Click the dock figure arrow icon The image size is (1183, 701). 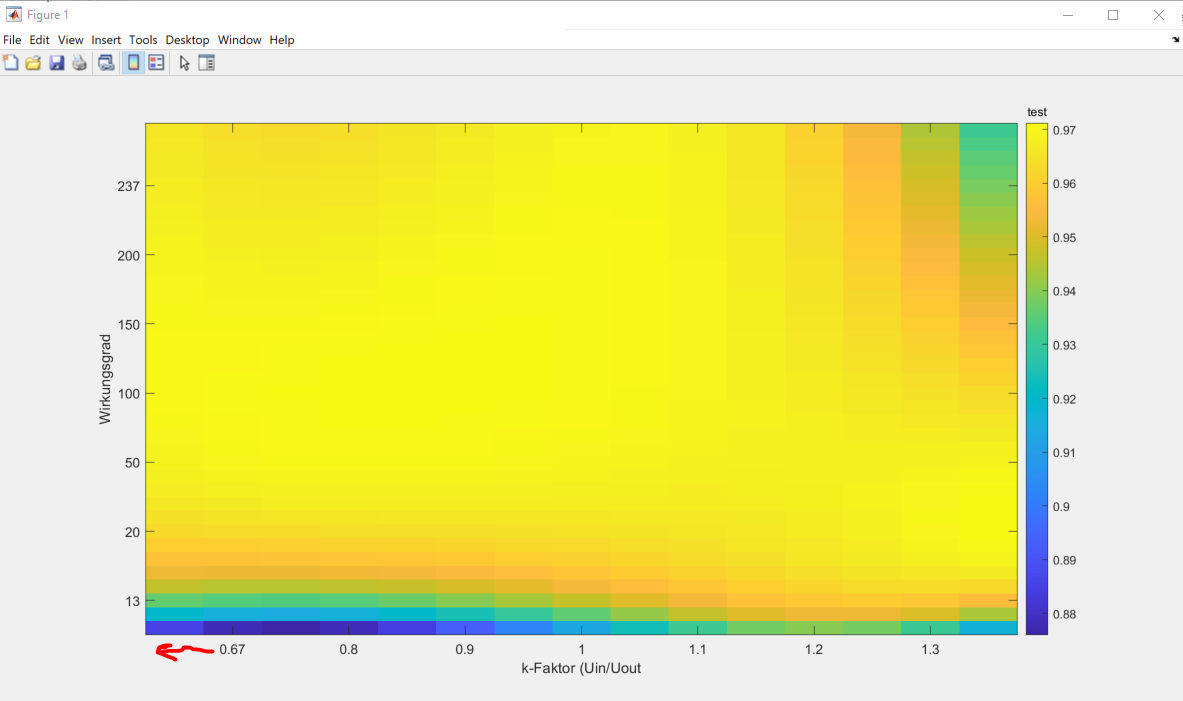tap(1175, 40)
